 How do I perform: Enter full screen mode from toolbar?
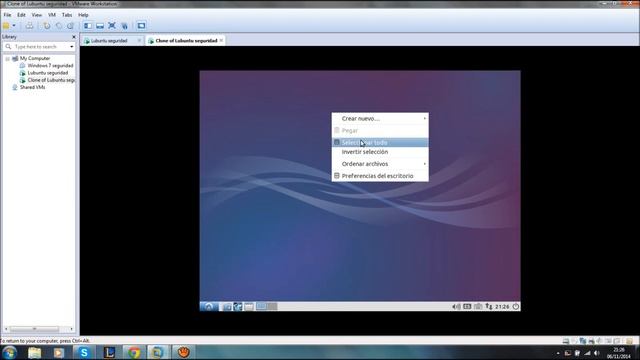tap(112, 26)
